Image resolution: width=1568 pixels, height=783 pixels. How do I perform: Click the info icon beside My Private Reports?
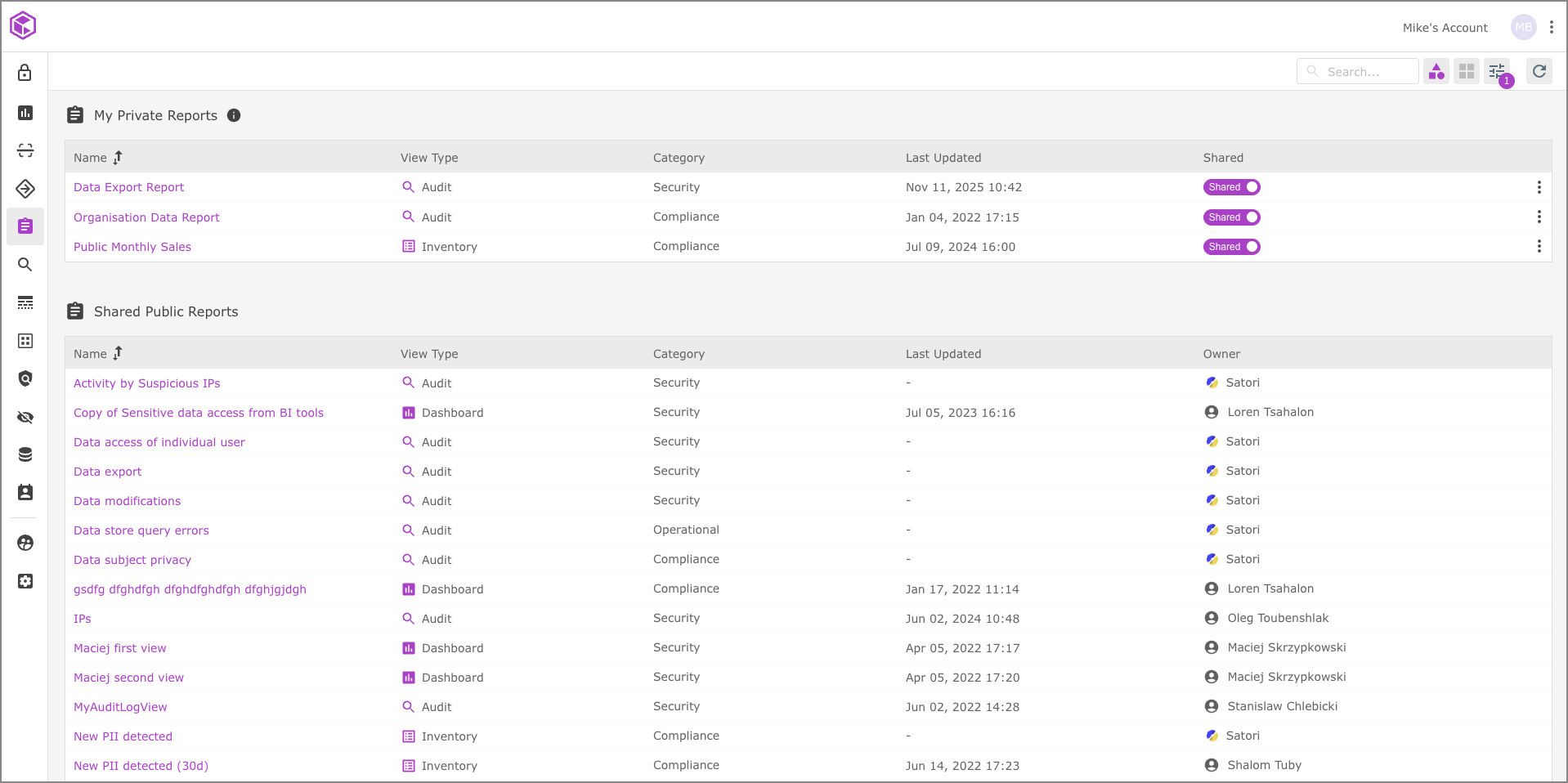pos(234,115)
